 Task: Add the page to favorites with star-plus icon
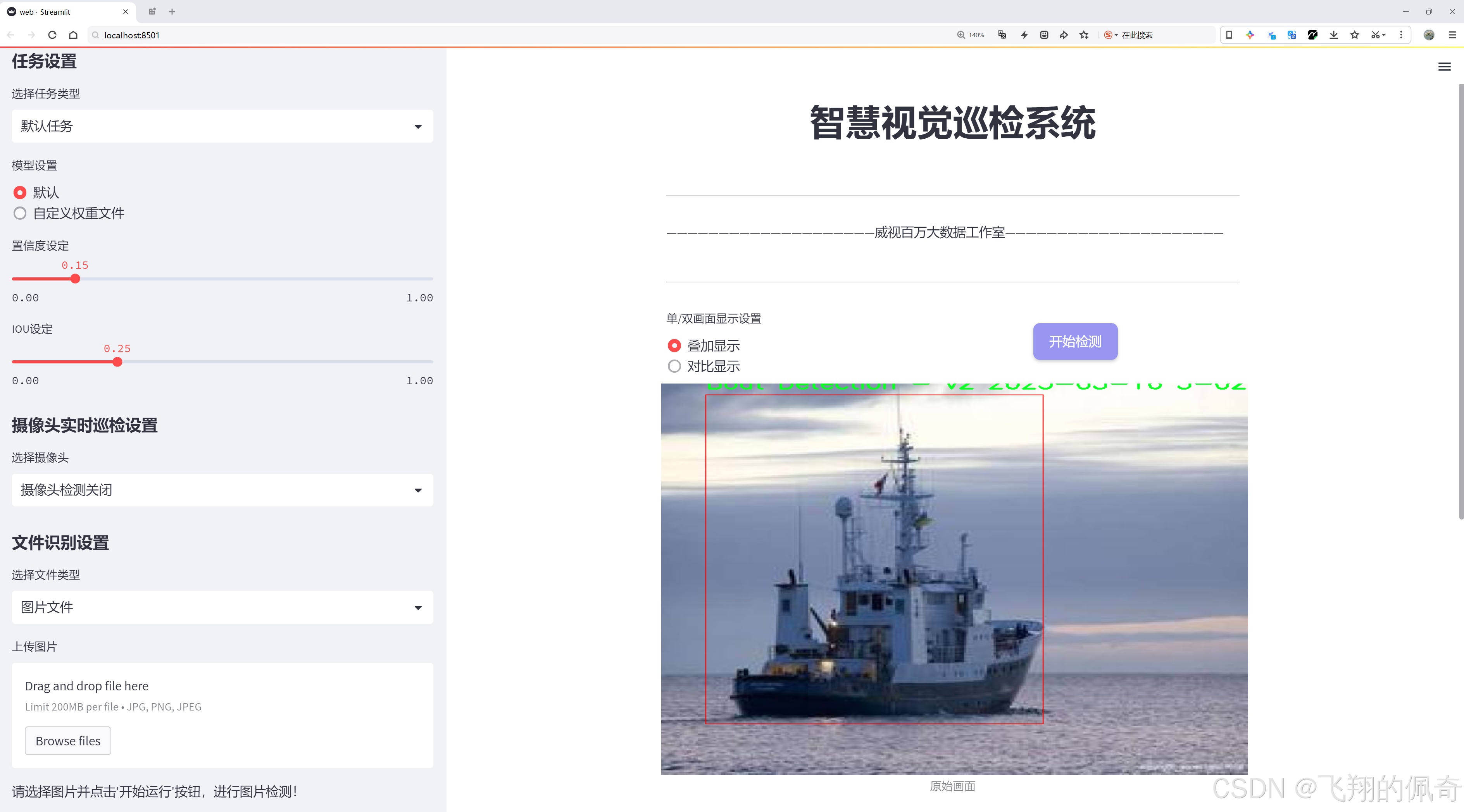click(x=1085, y=35)
